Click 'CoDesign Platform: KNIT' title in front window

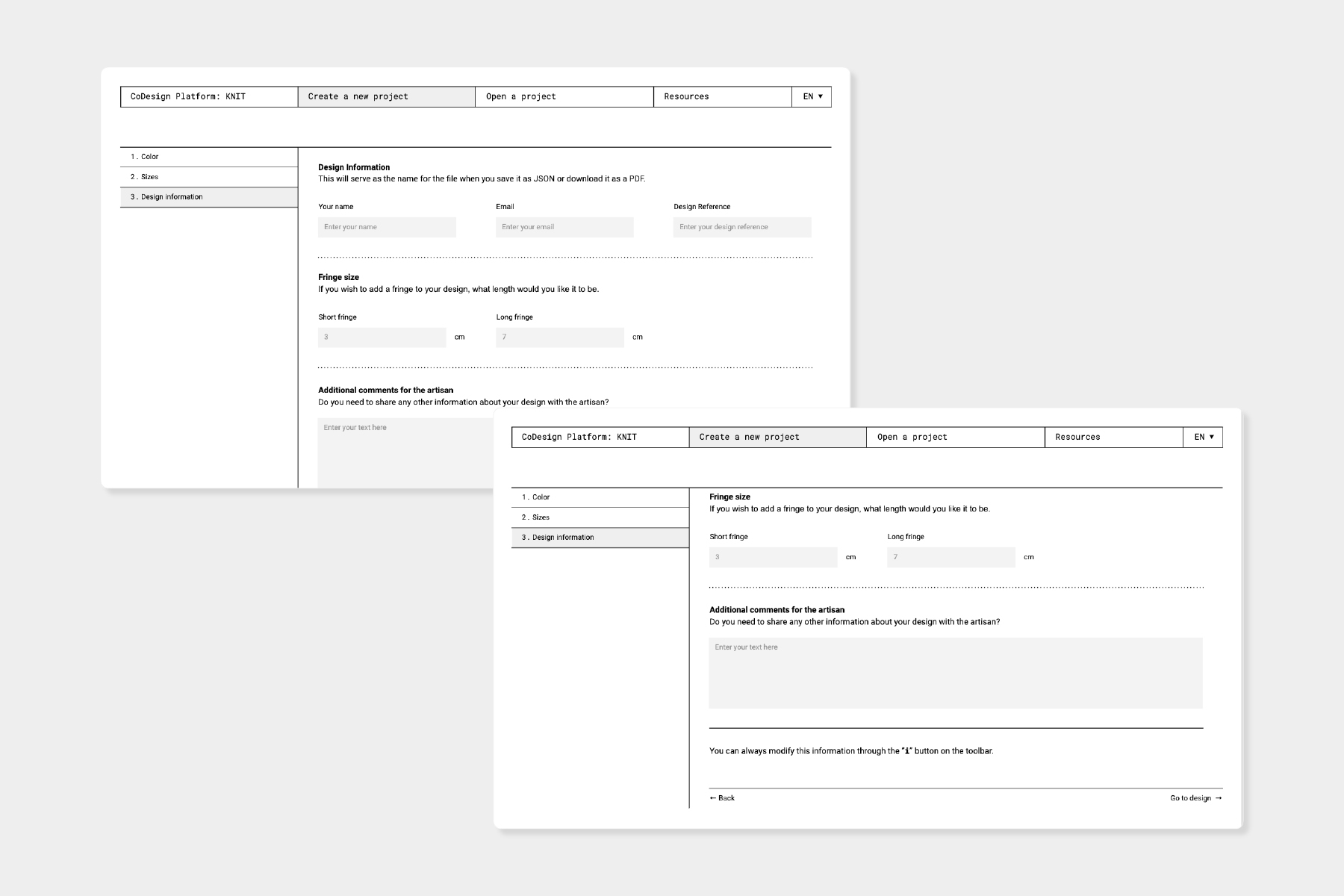[600, 438]
